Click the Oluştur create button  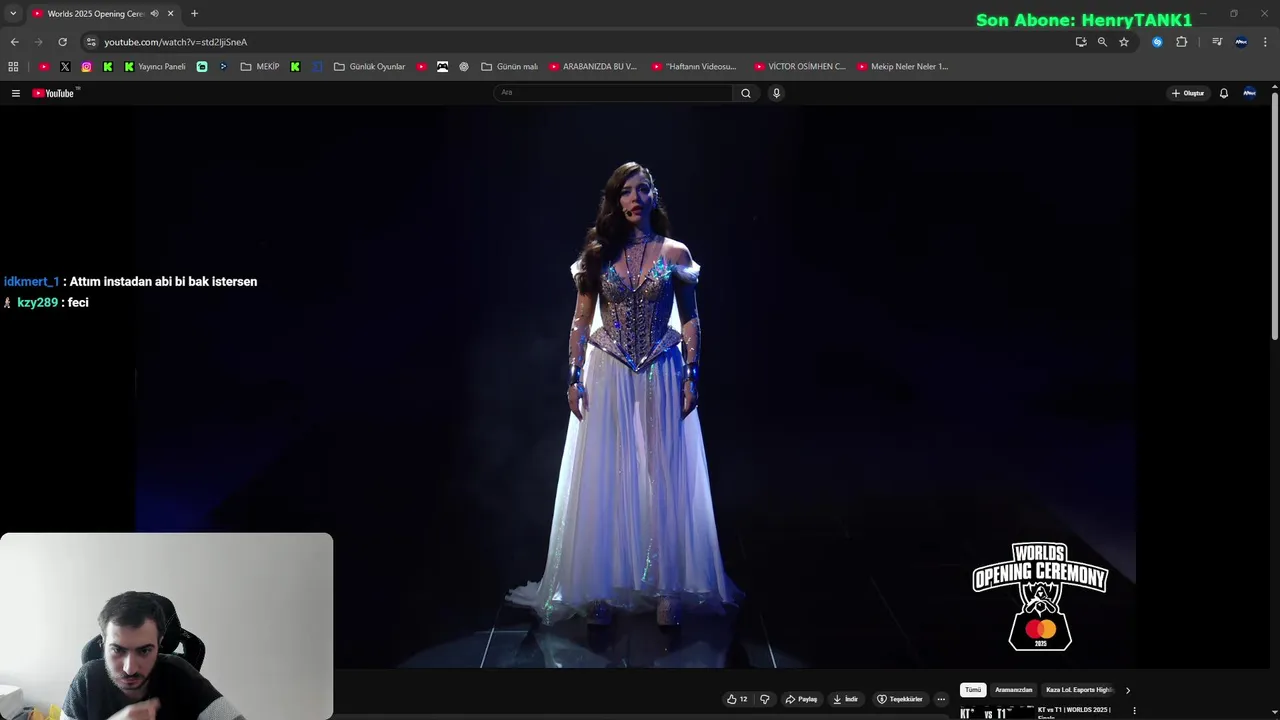tap(1188, 93)
